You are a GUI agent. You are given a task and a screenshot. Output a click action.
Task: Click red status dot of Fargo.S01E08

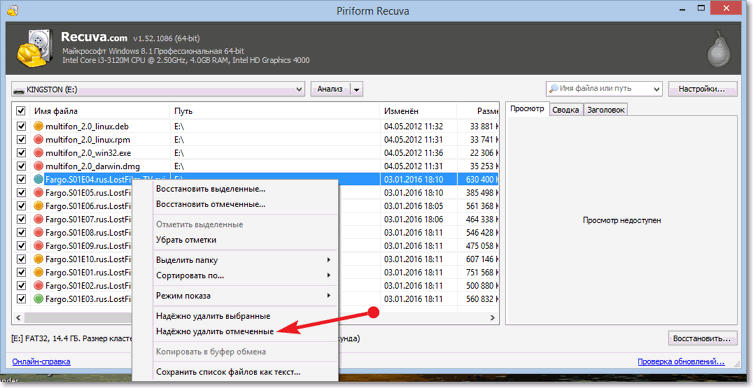38,232
